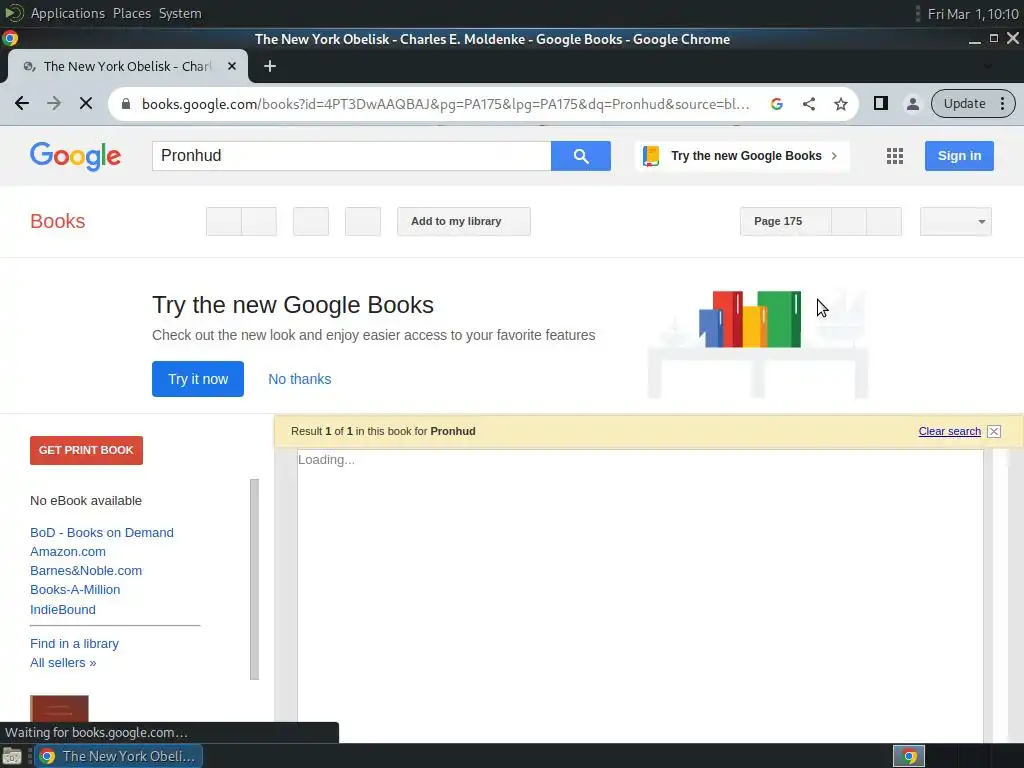This screenshot has width=1024, height=768.
Task: Click the address bar URL
Action: (x=445, y=104)
